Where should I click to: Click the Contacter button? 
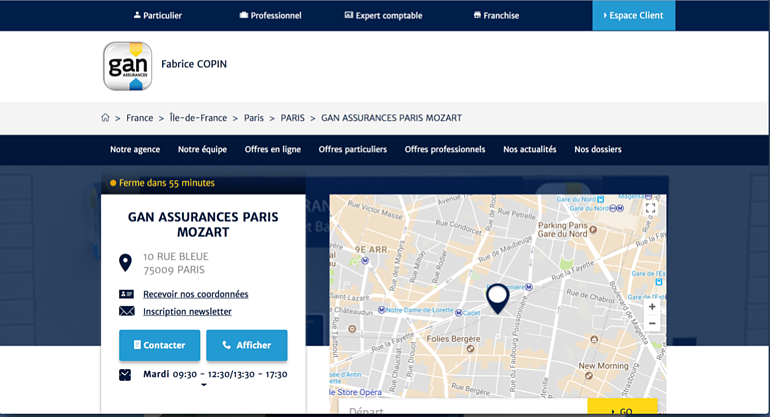pos(160,345)
